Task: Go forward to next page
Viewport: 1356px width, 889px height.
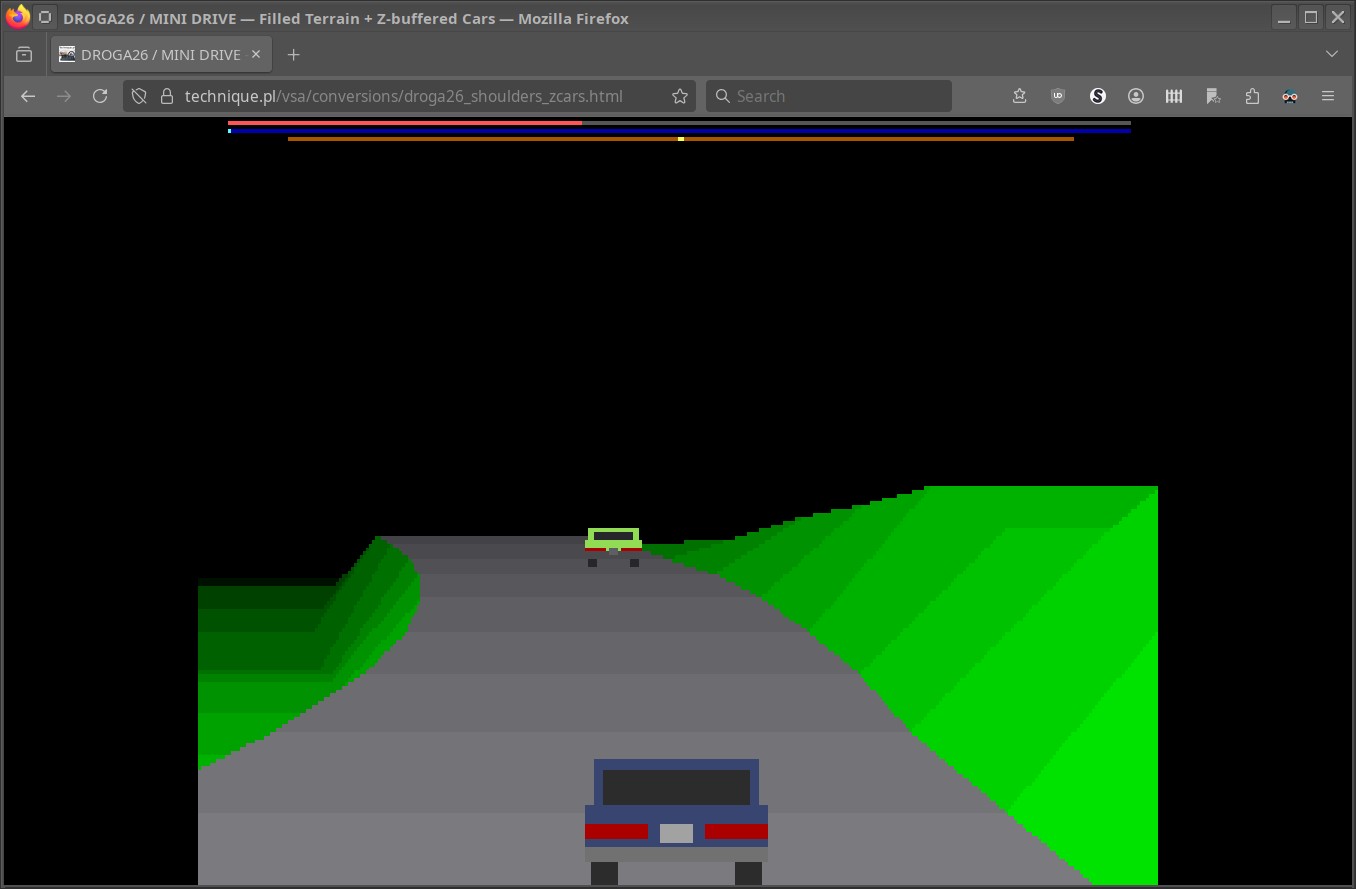Action: click(64, 96)
